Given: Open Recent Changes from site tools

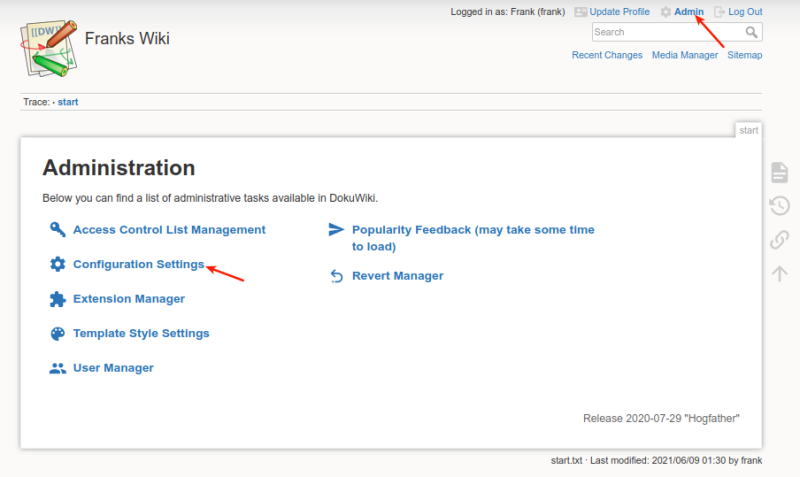Looking at the screenshot, I should pos(607,55).
